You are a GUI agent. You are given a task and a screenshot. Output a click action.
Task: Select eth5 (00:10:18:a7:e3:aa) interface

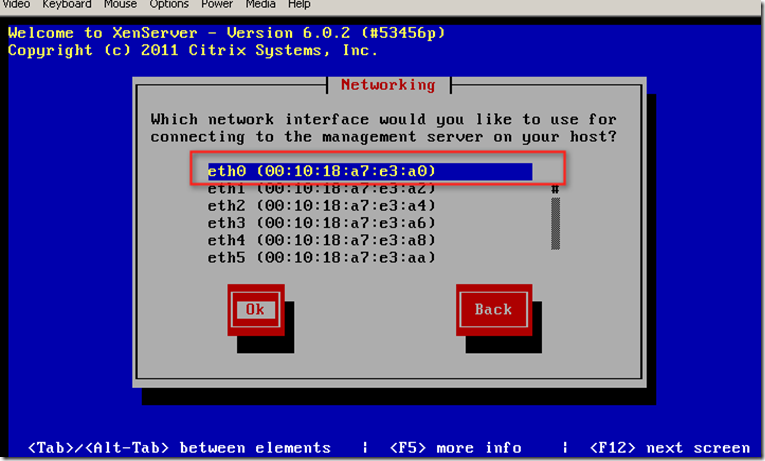click(x=322, y=258)
